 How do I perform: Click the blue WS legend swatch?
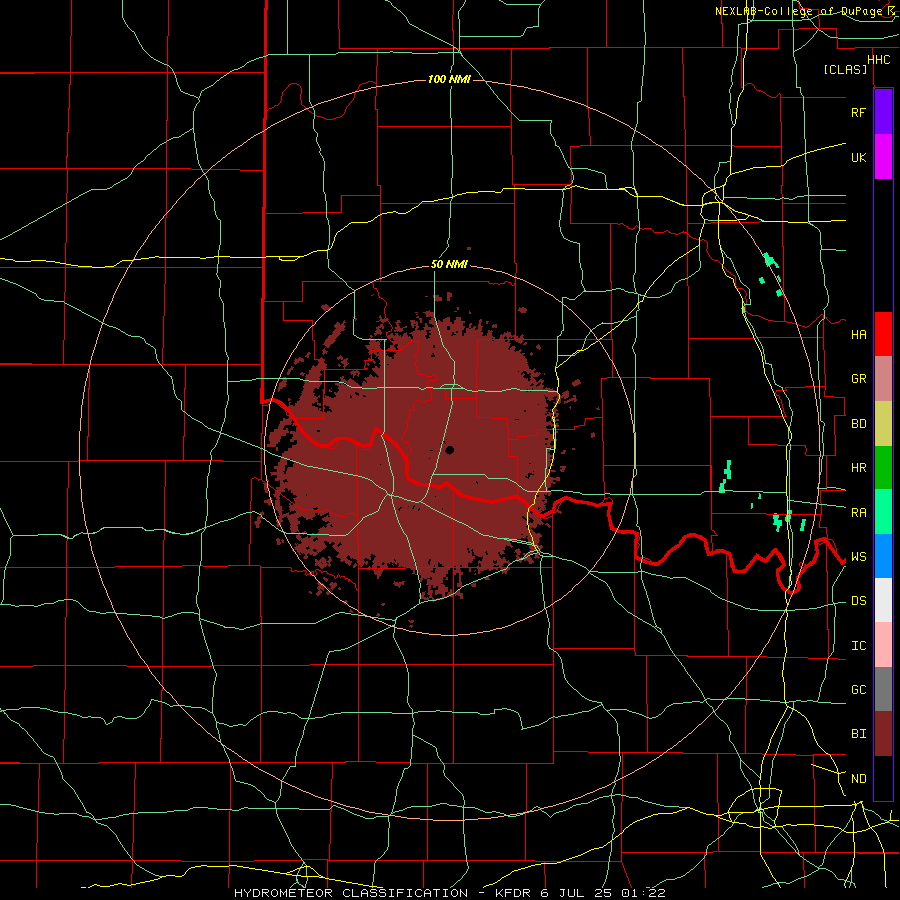tap(883, 556)
